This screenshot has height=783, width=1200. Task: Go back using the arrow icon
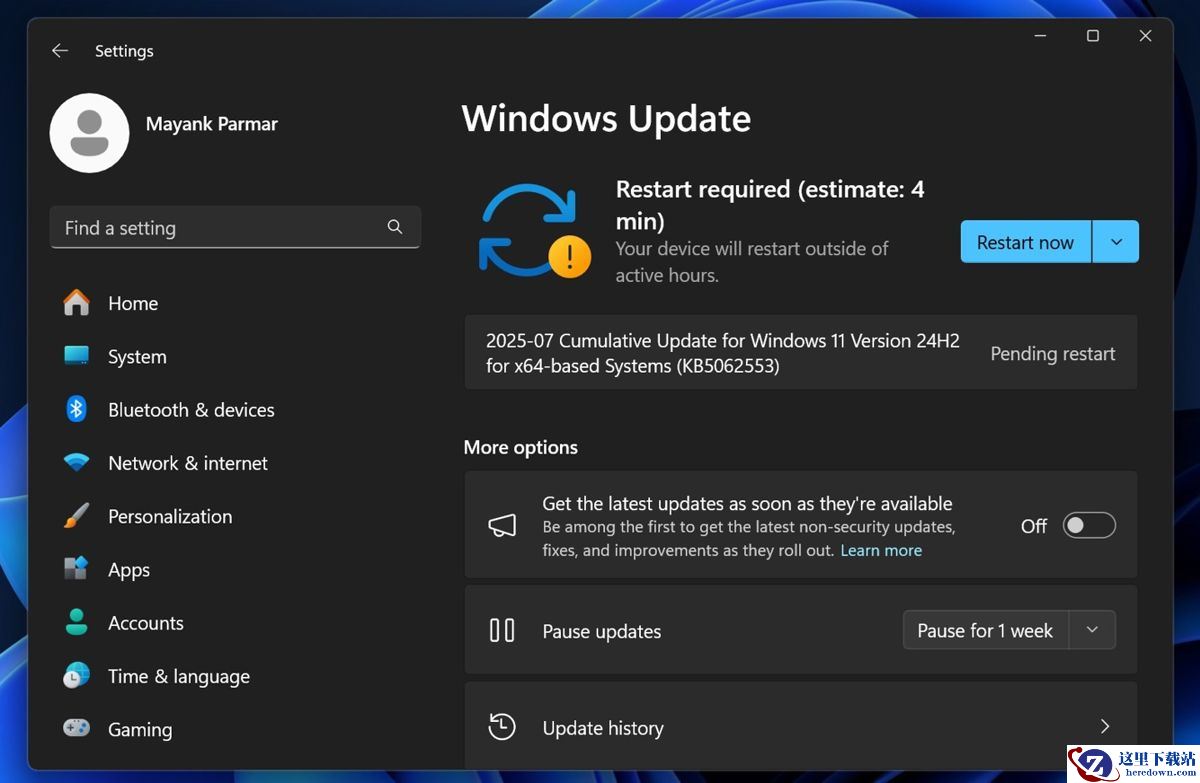click(60, 50)
